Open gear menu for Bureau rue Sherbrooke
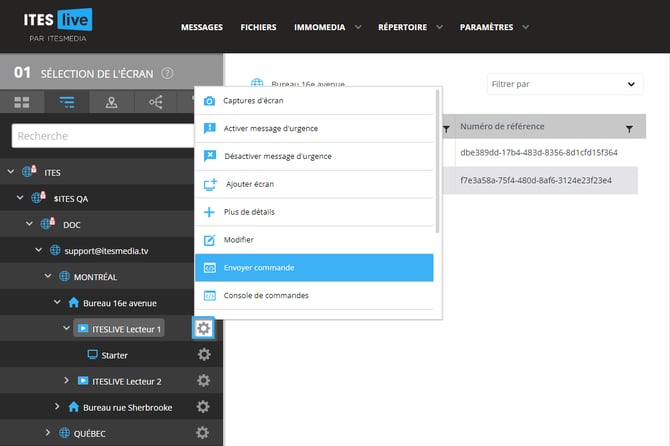 204,407
